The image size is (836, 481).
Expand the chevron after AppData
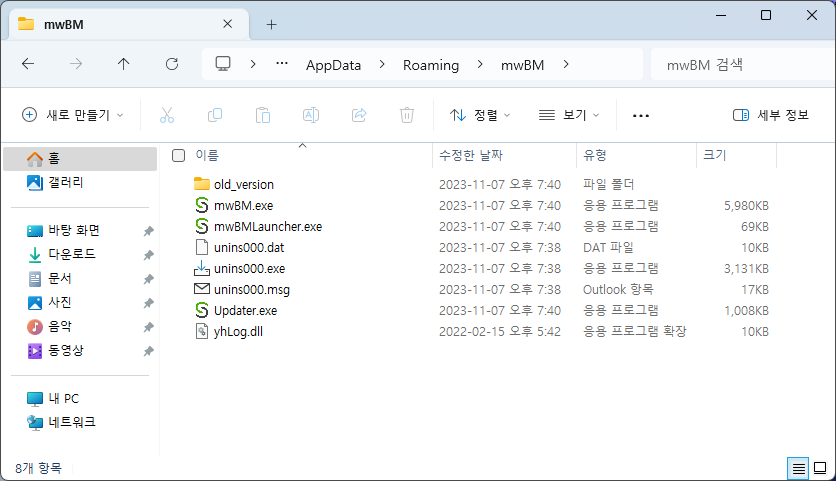pos(382,65)
